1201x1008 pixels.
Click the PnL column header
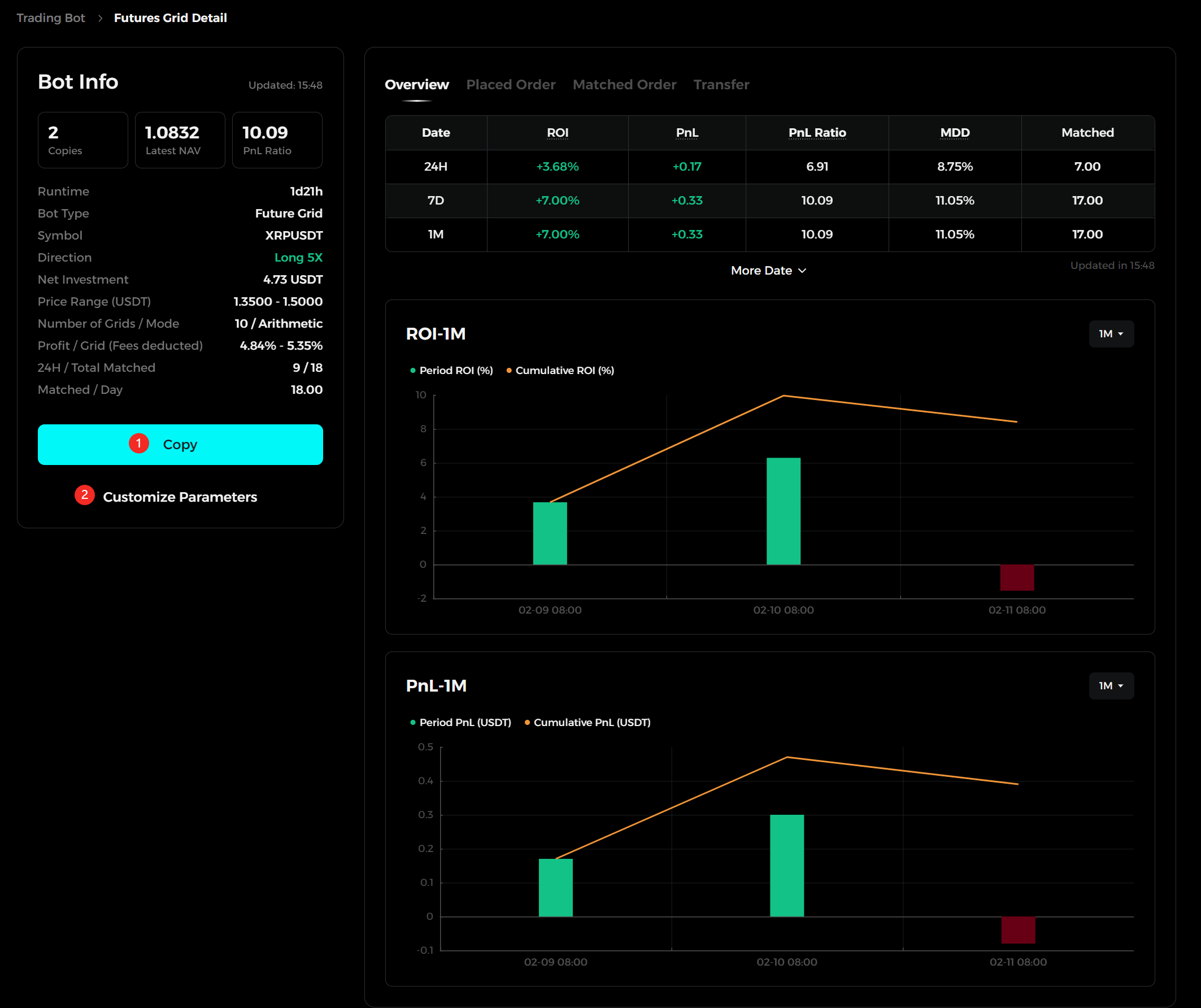click(x=687, y=133)
